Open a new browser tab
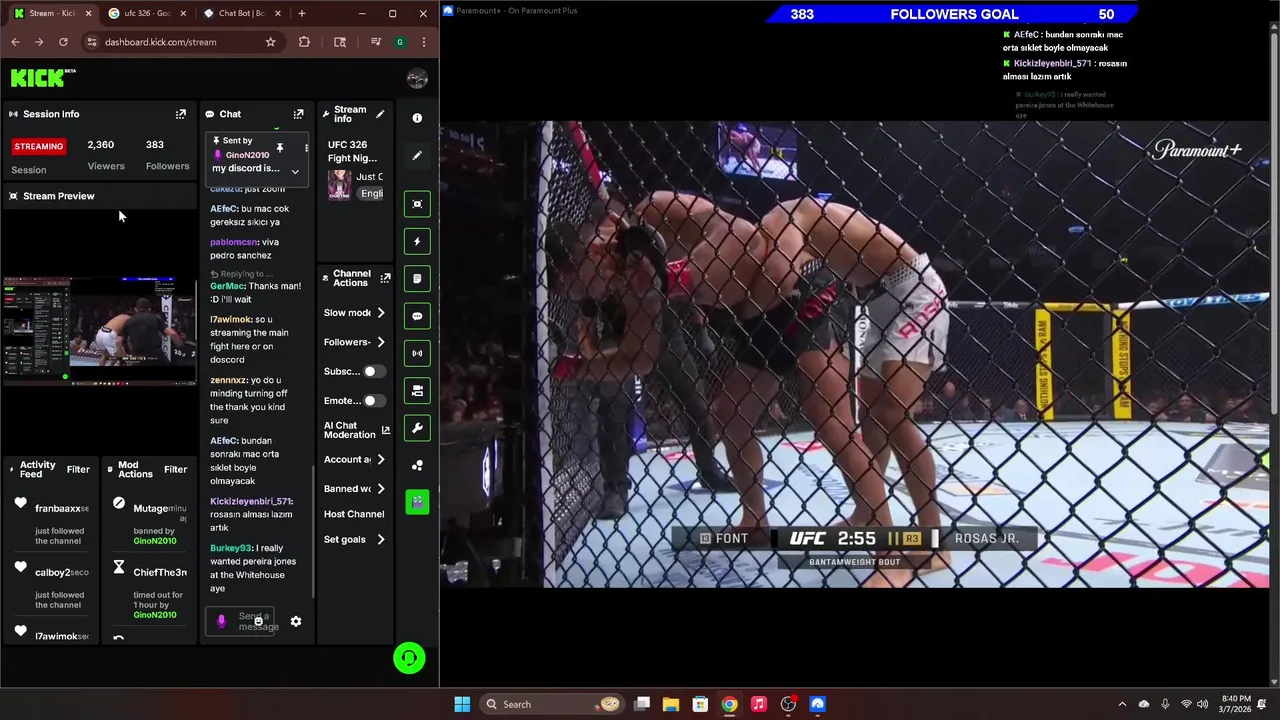Screen dimensions: 1280x720 click(302, 13)
